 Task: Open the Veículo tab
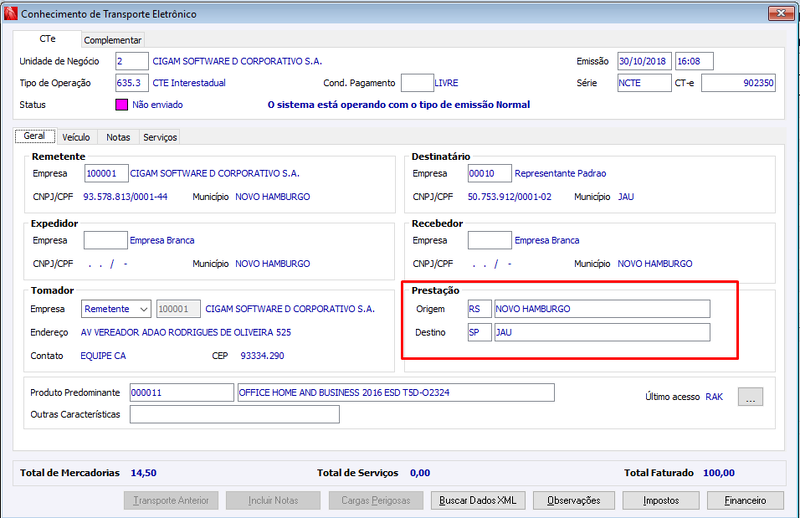[76, 137]
